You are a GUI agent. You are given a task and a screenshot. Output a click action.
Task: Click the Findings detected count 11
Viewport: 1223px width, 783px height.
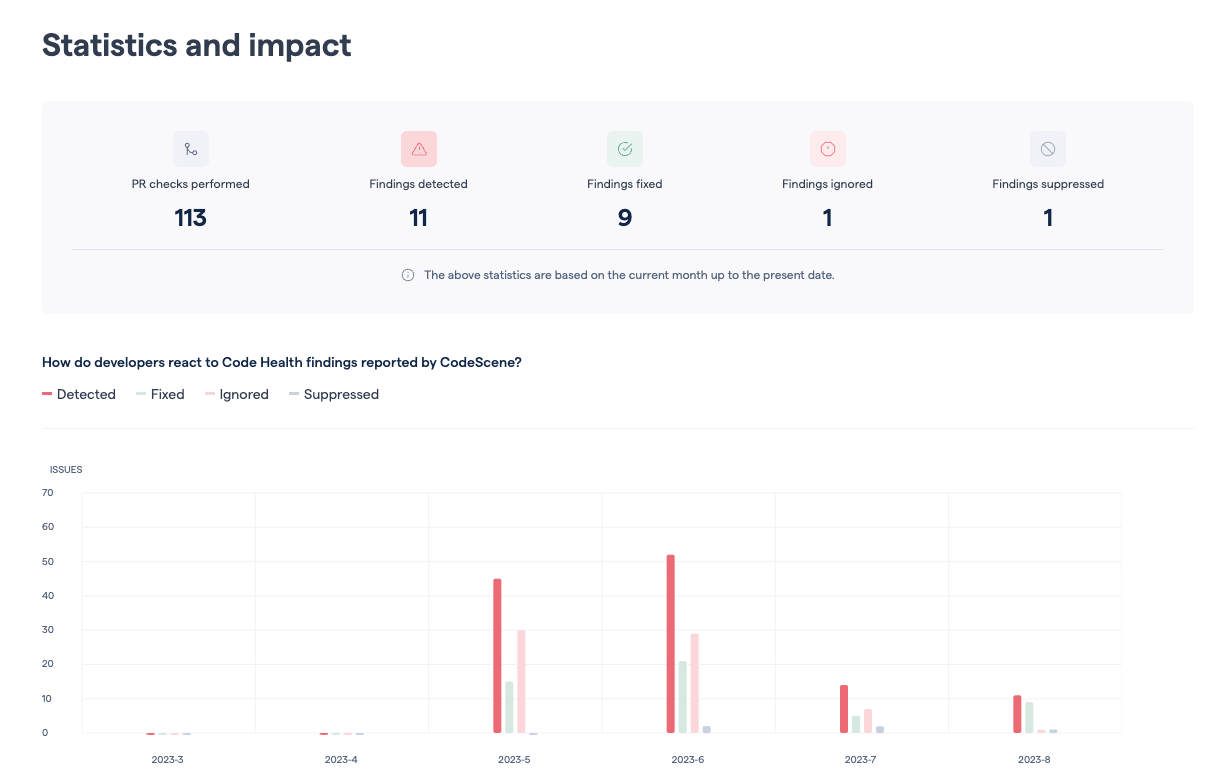[x=419, y=217]
